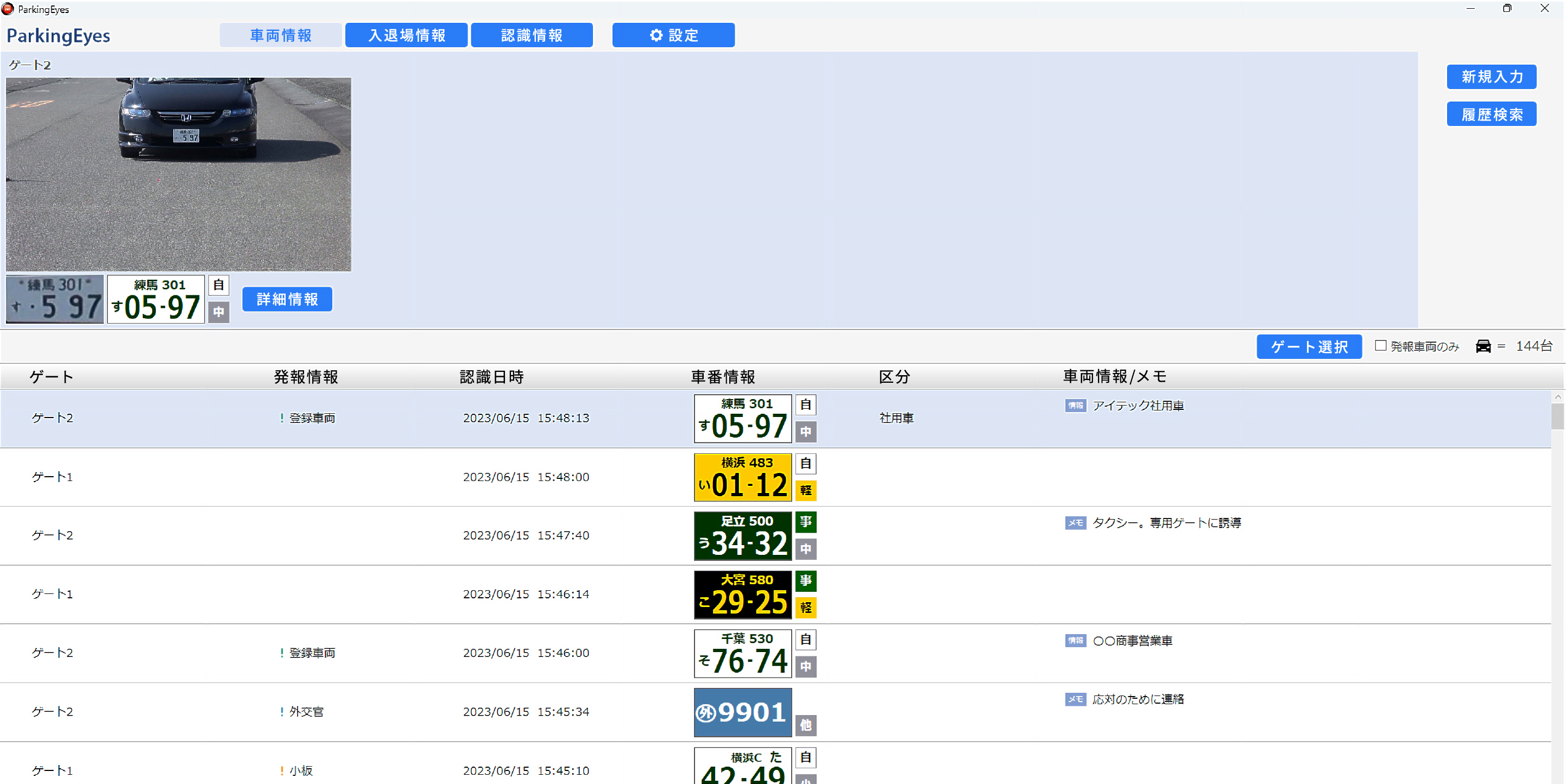Click the 登録車両 alert on the 15:46:00 row
Viewport: 1566px width, 784px height.
pyautogui.click(x=307, y=653)
